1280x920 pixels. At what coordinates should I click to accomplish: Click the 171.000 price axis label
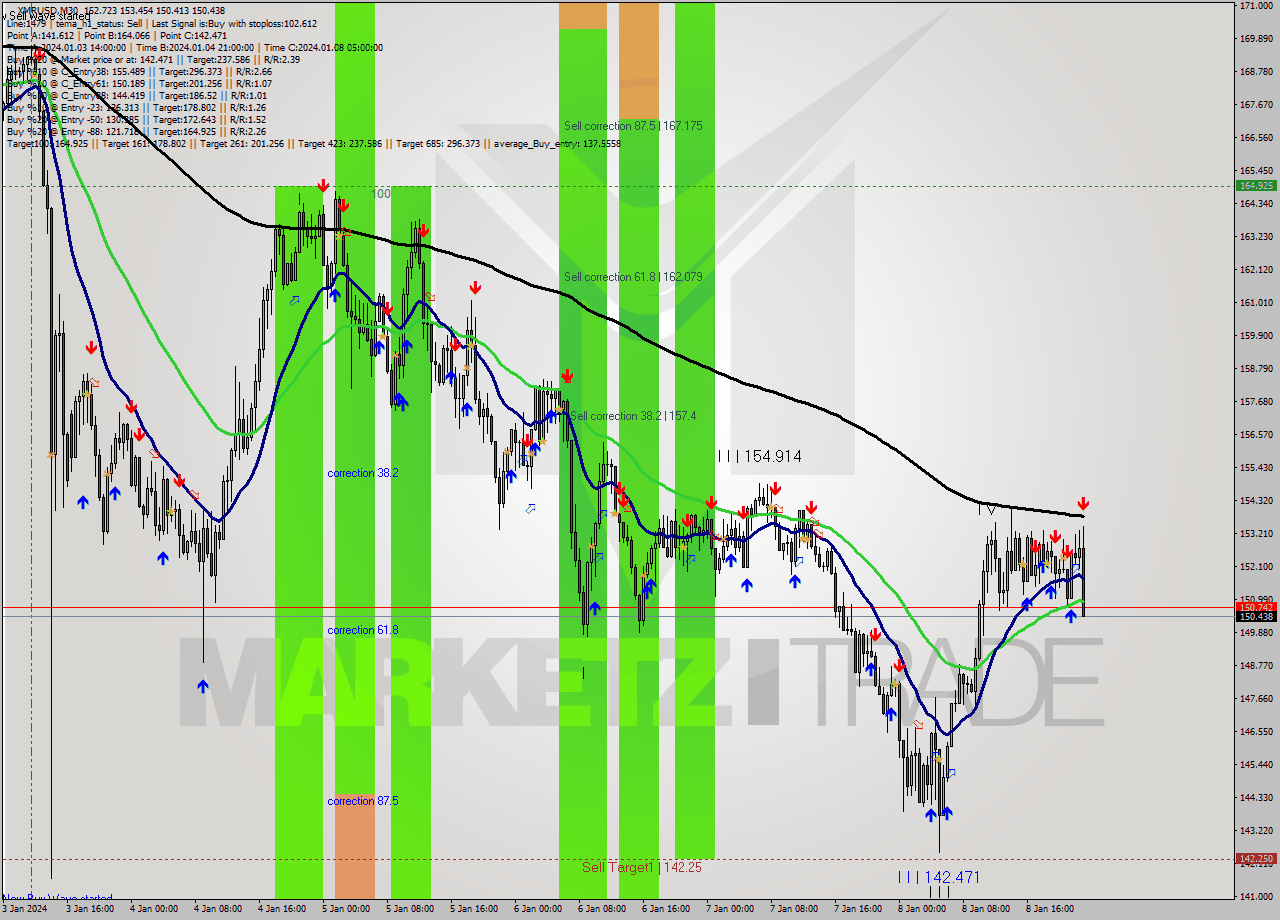point(1256,6)
